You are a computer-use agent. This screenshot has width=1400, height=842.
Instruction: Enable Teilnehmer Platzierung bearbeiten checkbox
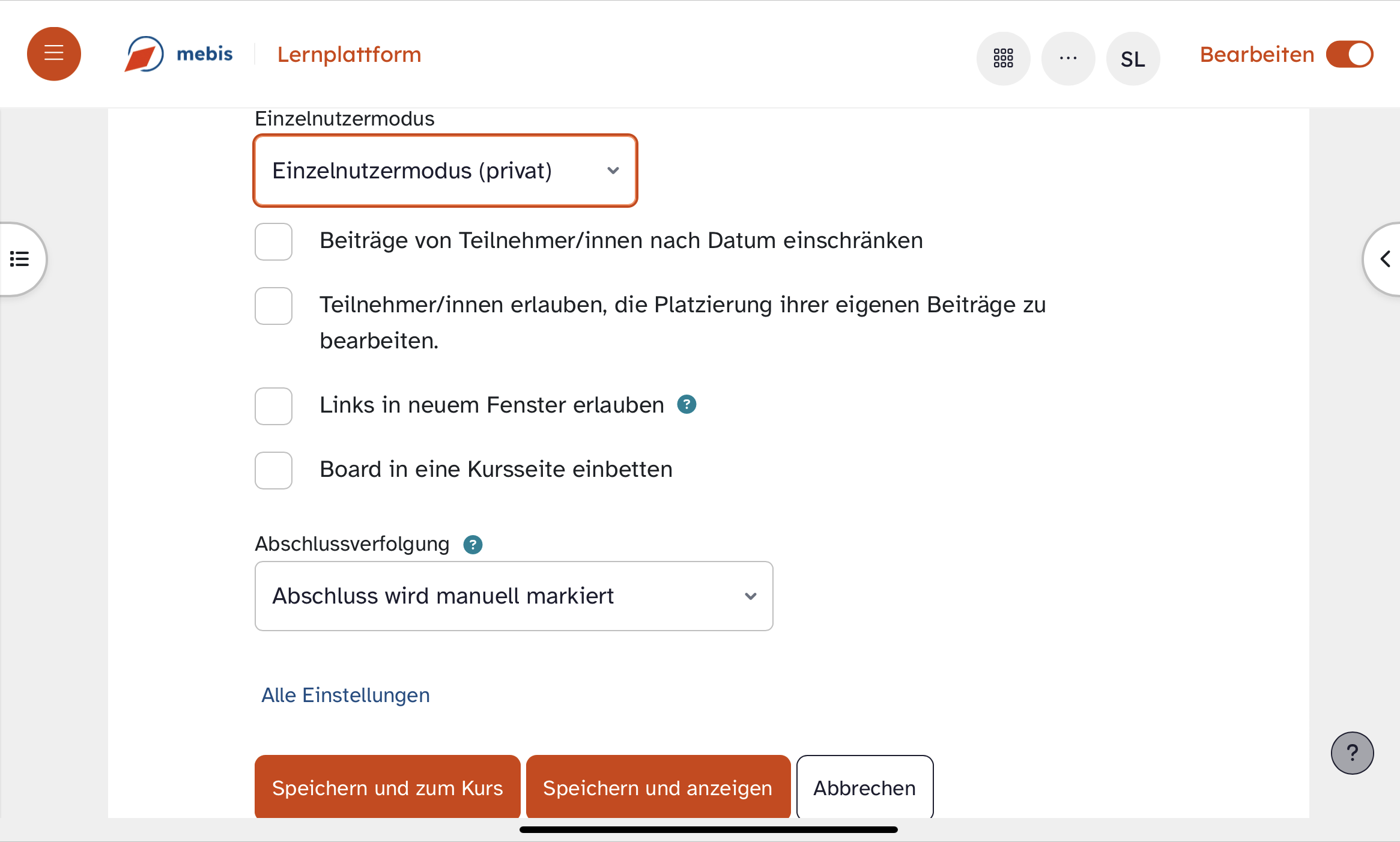273,306
